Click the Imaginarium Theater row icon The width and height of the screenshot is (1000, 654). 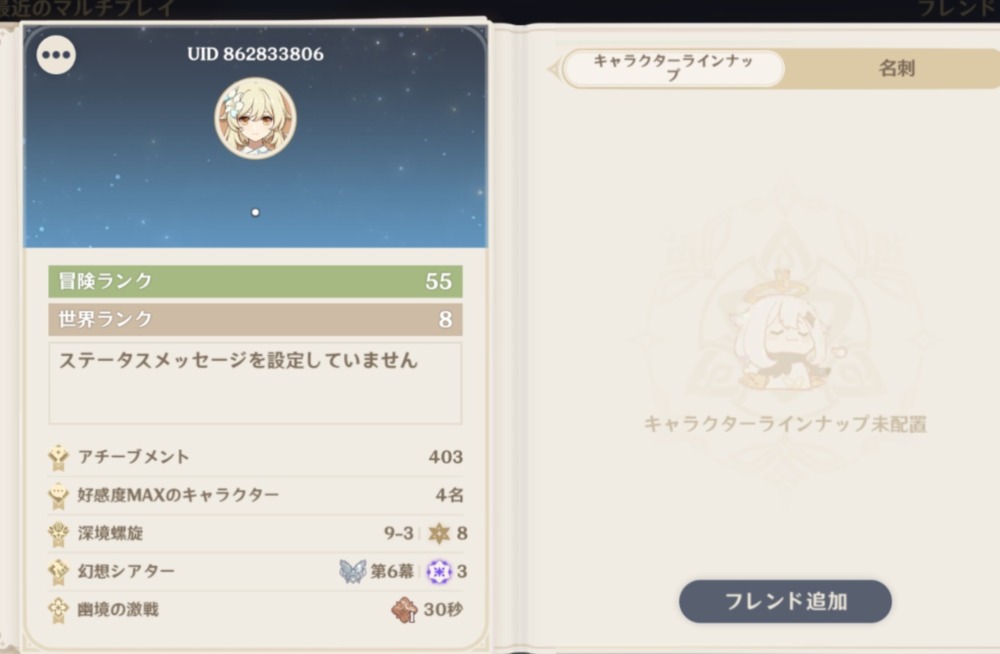(x=59, y=572)
